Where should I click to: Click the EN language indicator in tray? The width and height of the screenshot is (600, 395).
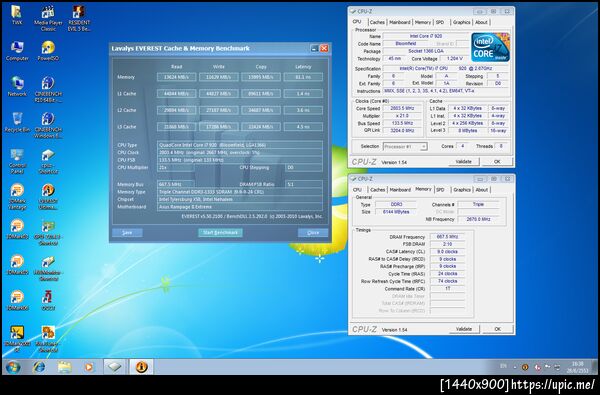[503, 367]
